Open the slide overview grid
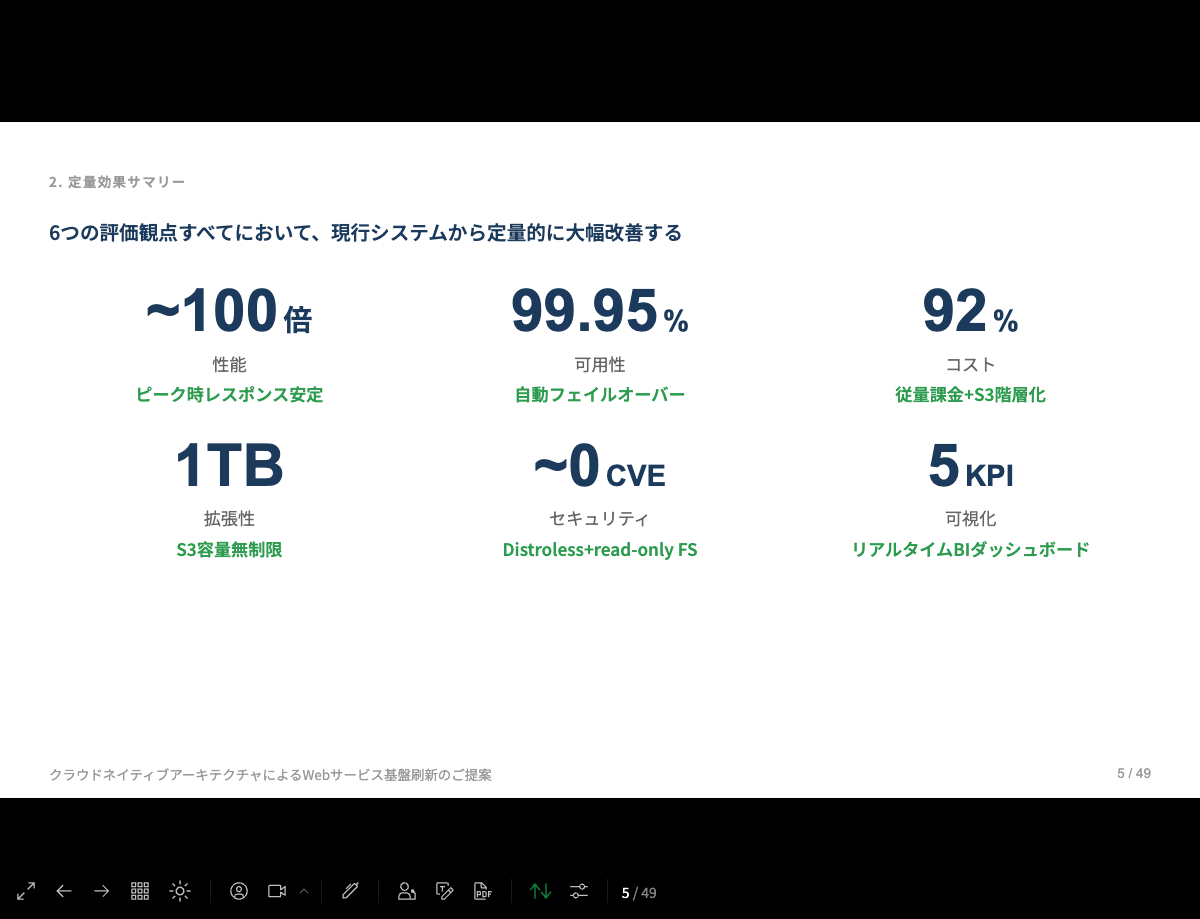The width and height of the screenshot is (1200, 919). click(x=140, y=890)
